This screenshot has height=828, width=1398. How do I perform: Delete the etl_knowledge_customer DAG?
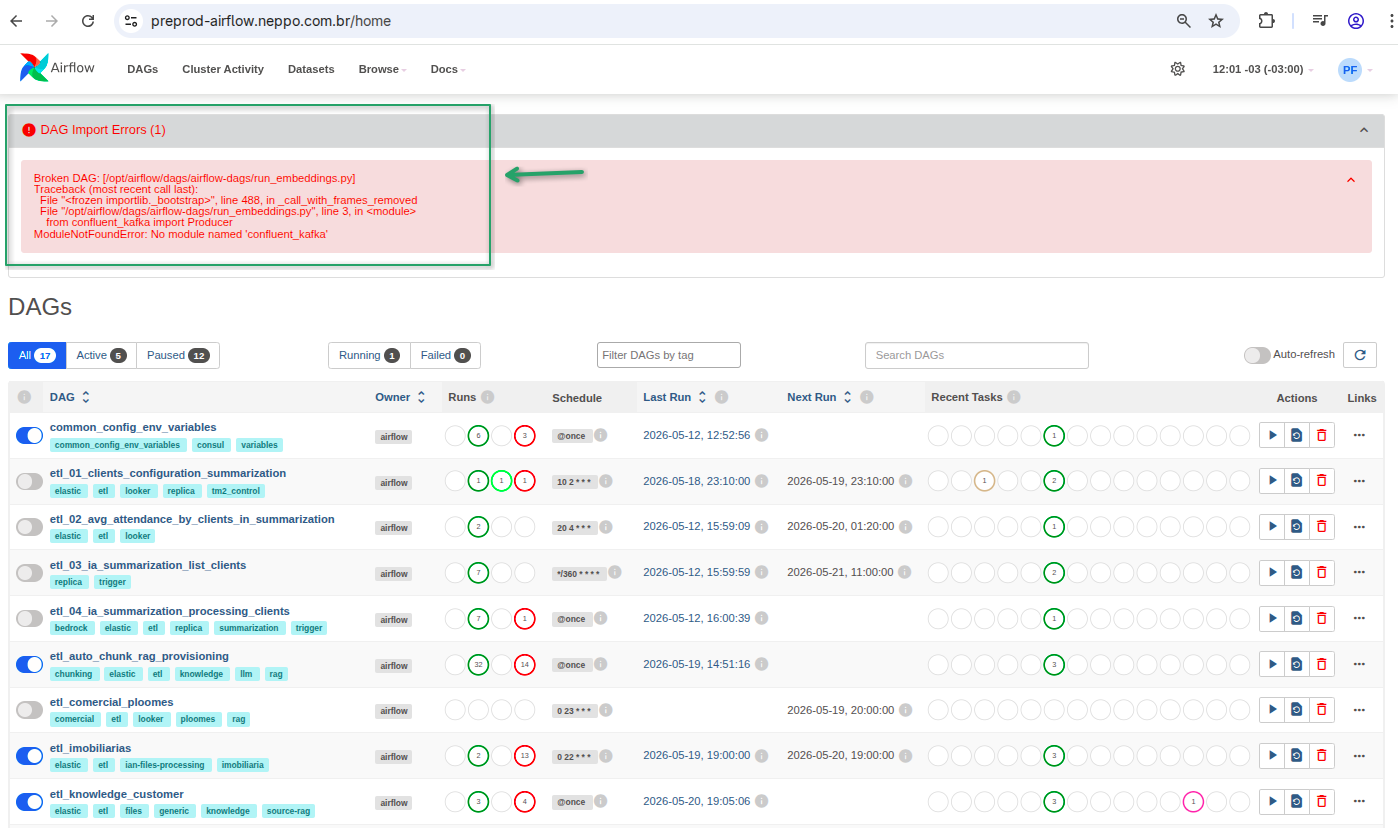[1322, 801]
